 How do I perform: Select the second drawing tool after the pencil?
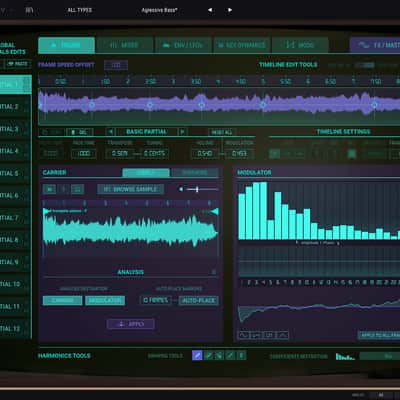coord(209,356)
